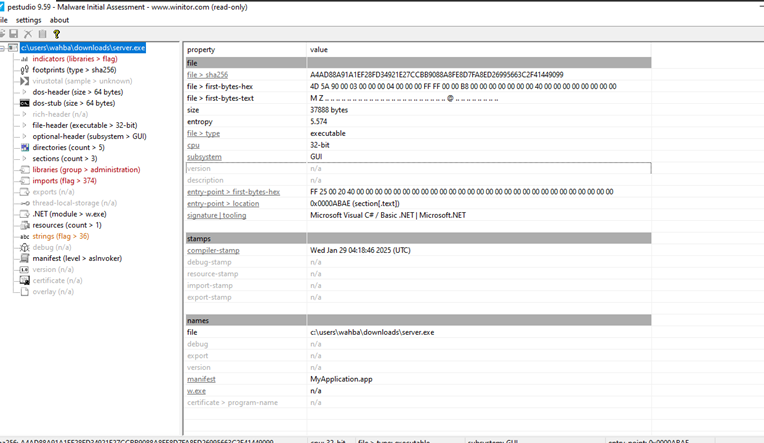764x443 pixels.
Task: Select the SHA256 hash value cell
Action: coord(437,75)
